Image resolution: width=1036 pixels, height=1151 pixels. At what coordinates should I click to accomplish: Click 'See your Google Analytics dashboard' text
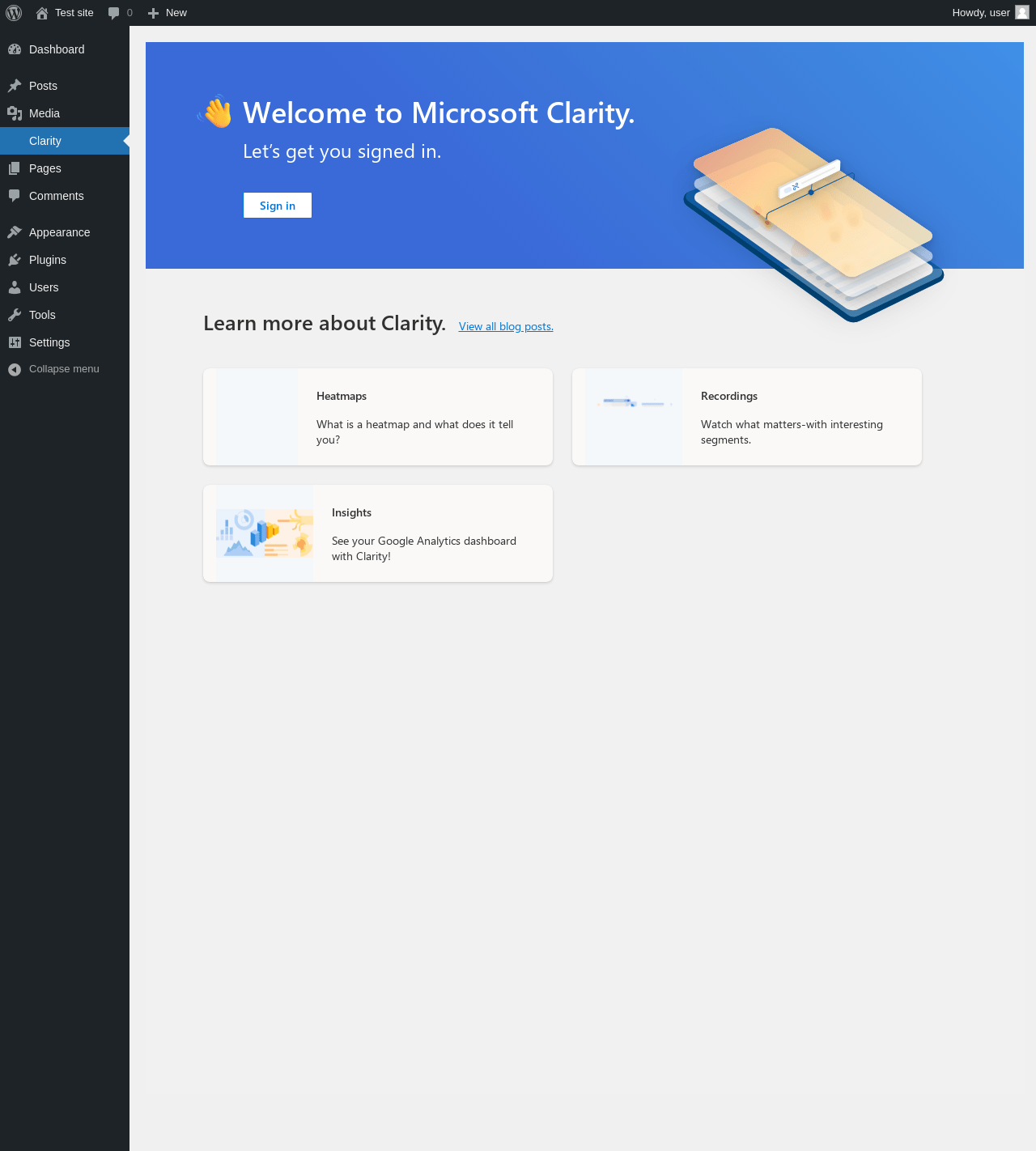[424, 549]
